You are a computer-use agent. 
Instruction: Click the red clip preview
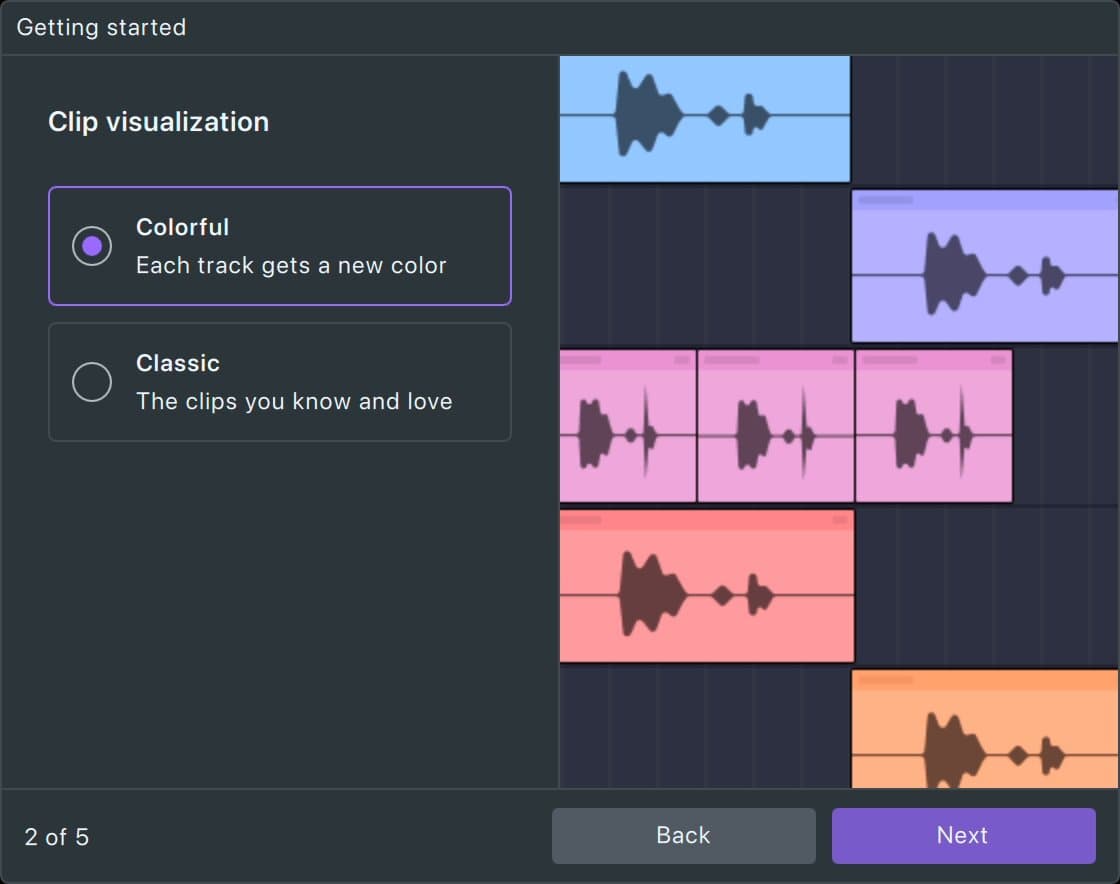click(x=706, y=586)
